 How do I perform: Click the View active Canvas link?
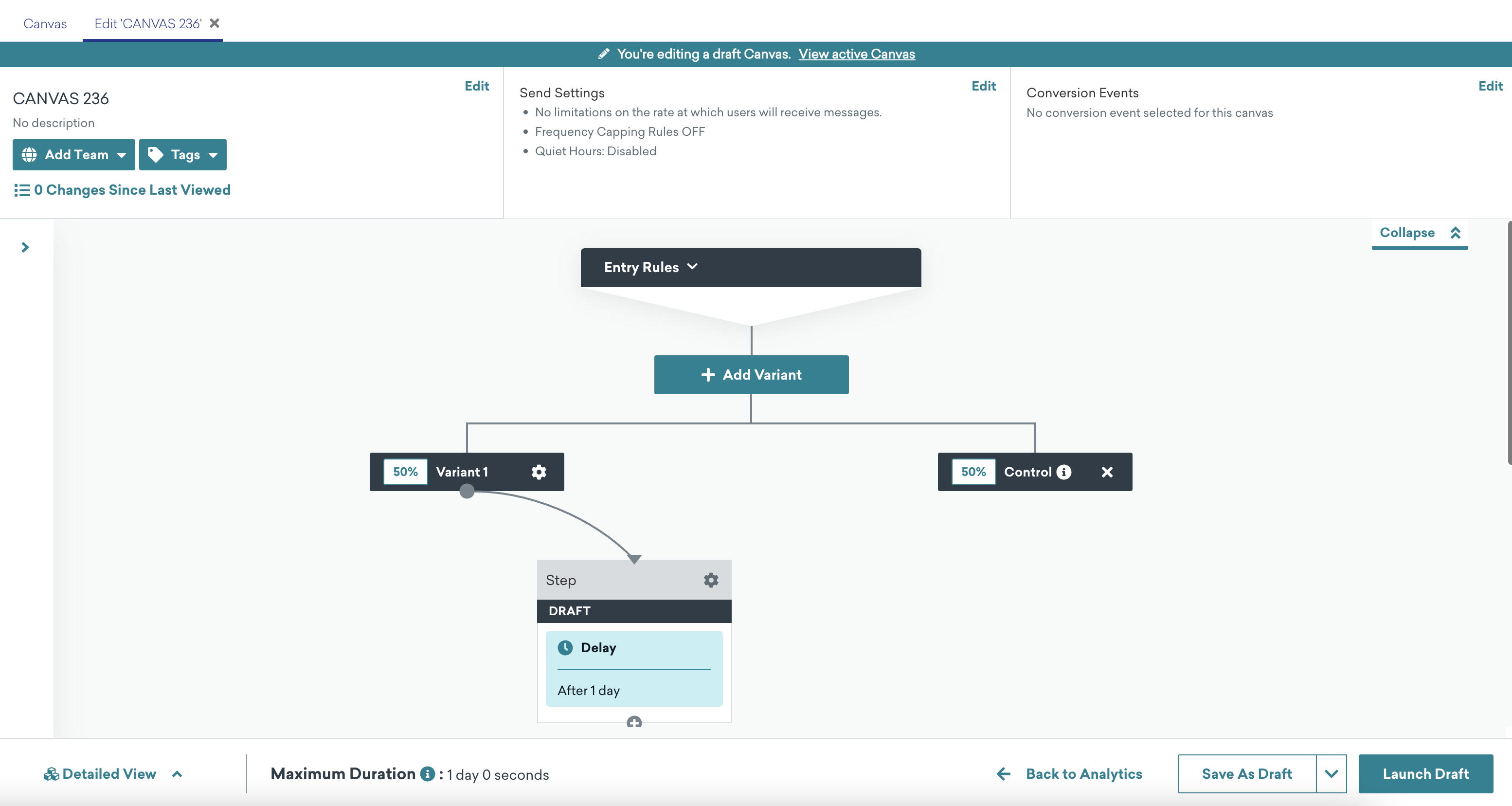point(856,54)
